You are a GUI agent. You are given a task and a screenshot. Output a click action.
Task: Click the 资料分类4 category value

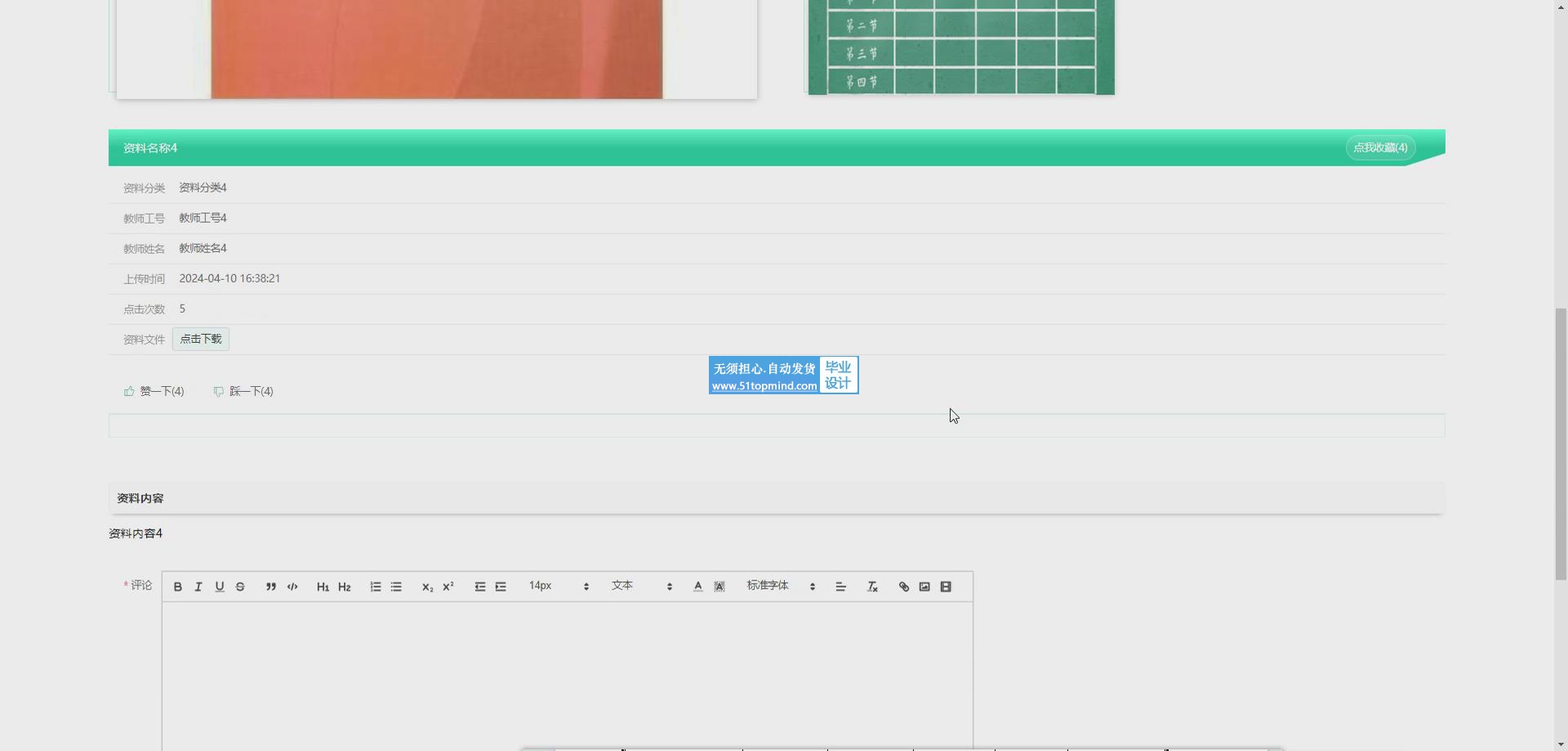pyautogui.click(x=203, y=188)
